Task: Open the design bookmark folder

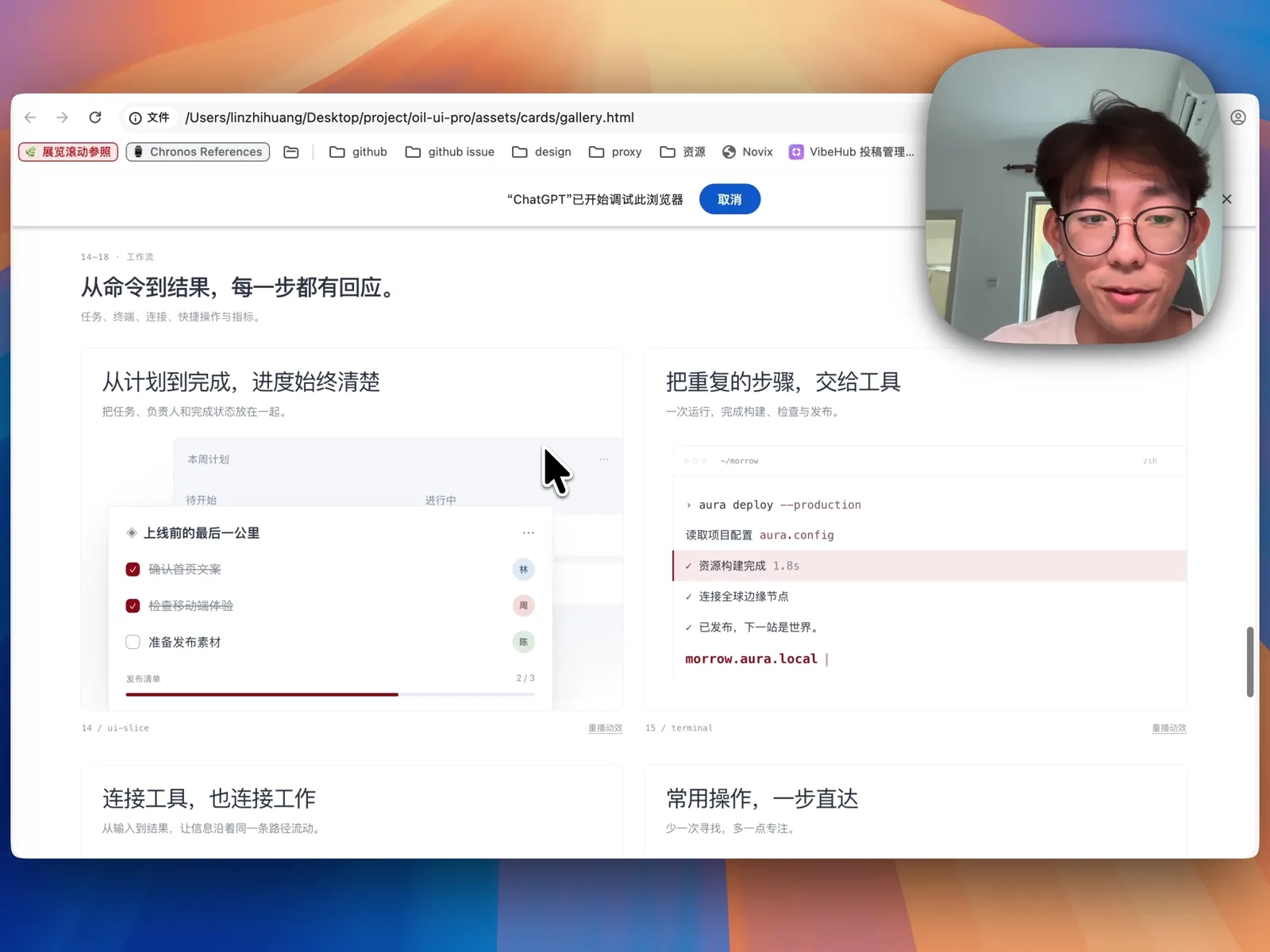Action: click(541, 152)
